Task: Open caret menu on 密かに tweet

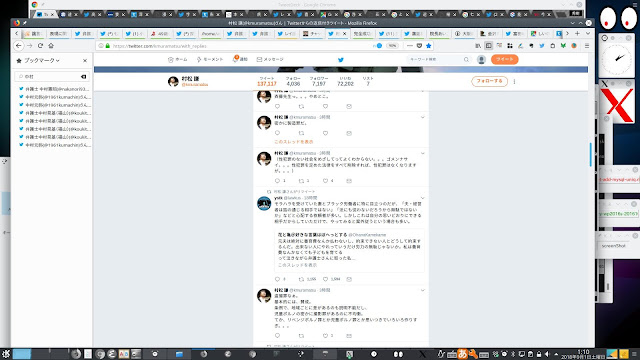Action: tap(422, 118)
